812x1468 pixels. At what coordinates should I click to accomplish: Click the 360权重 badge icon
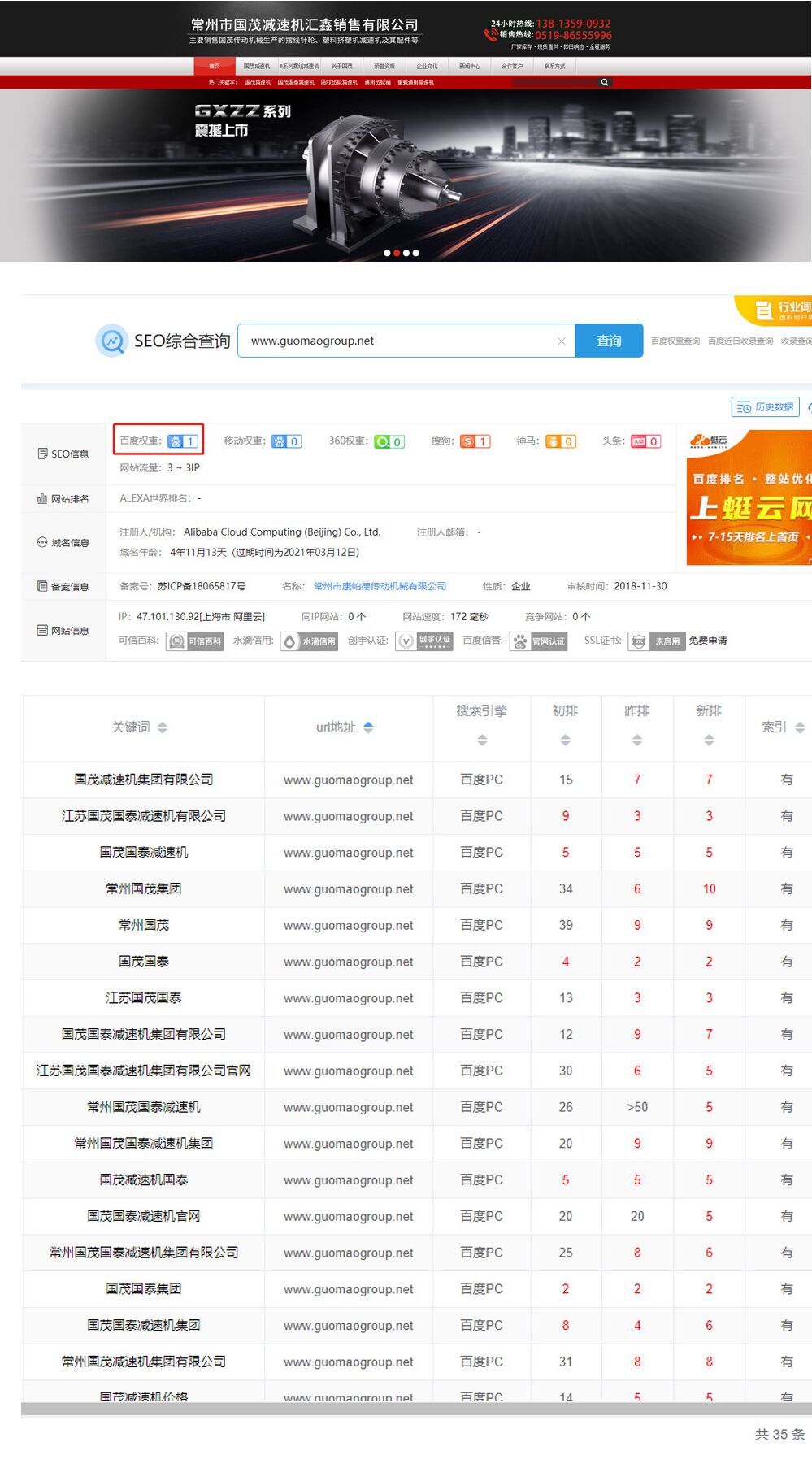click(389, 441)
